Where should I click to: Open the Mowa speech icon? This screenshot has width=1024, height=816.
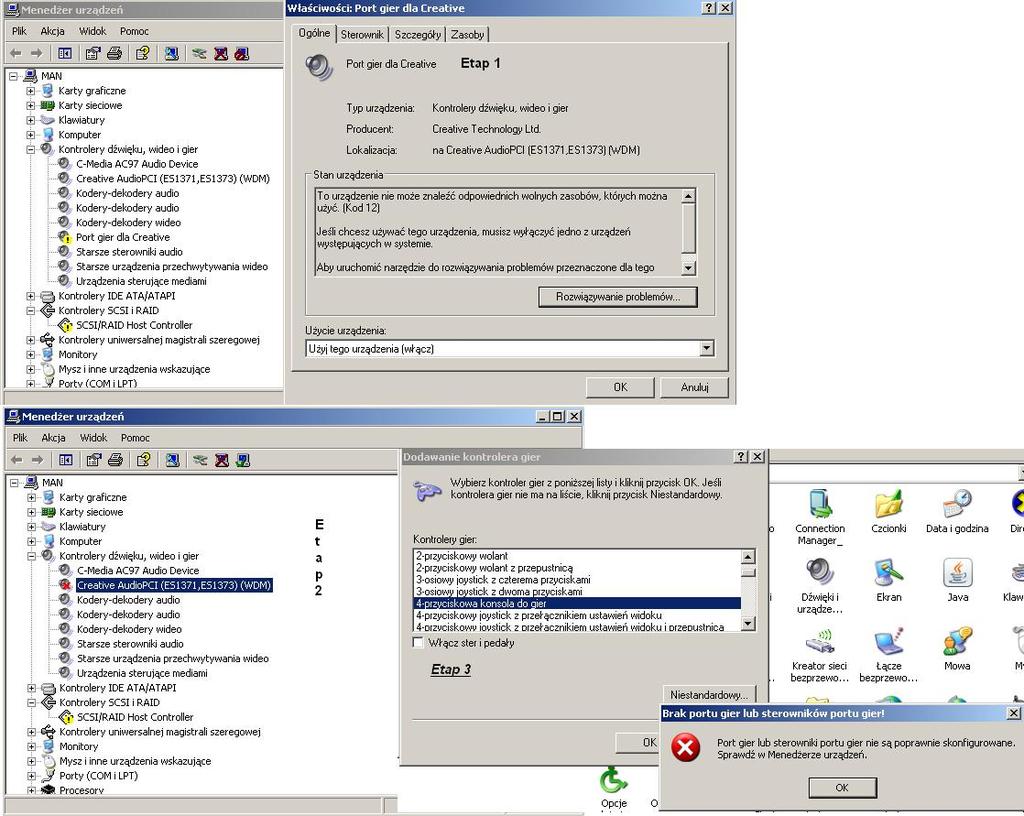tap(957, 644)
